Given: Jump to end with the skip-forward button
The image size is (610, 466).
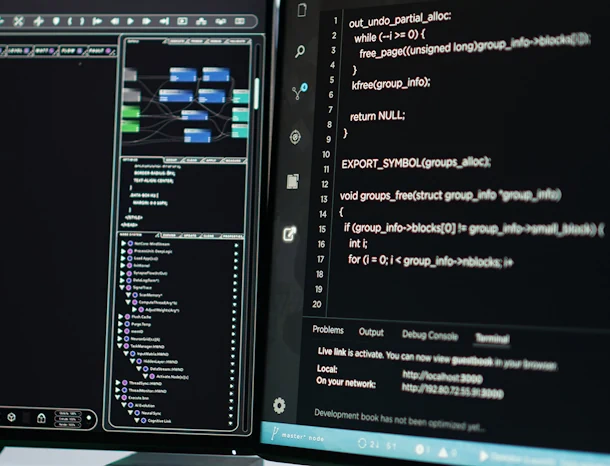Looking at the screenshot, I should click(165, 21).
